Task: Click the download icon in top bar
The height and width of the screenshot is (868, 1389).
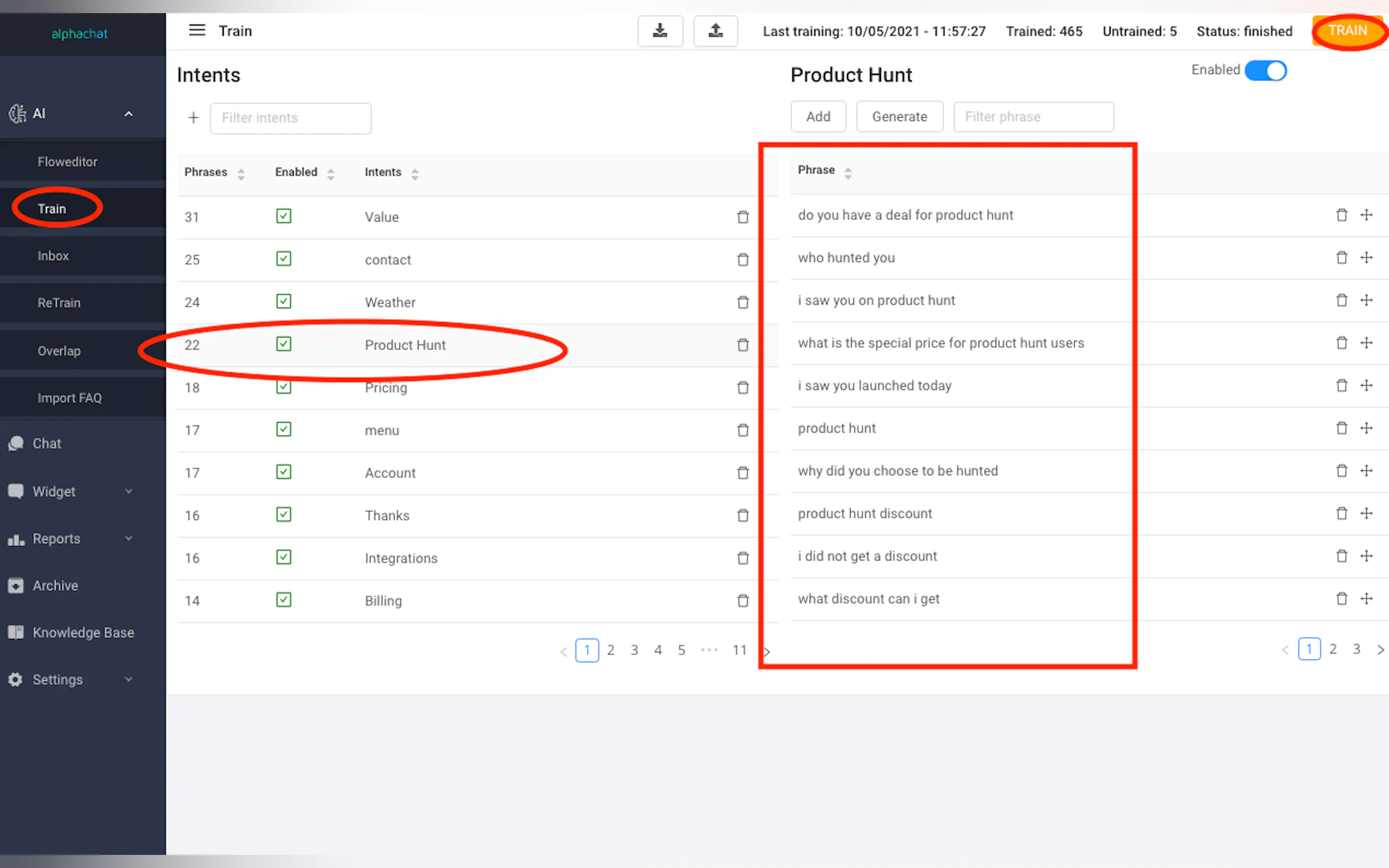Action: 660,31
